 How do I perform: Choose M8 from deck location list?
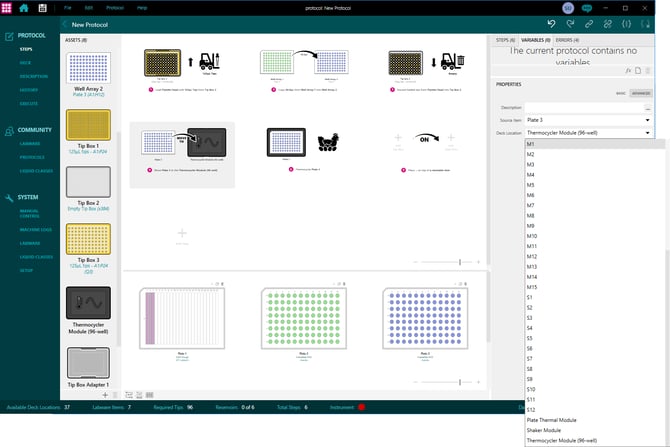[595, 215]
